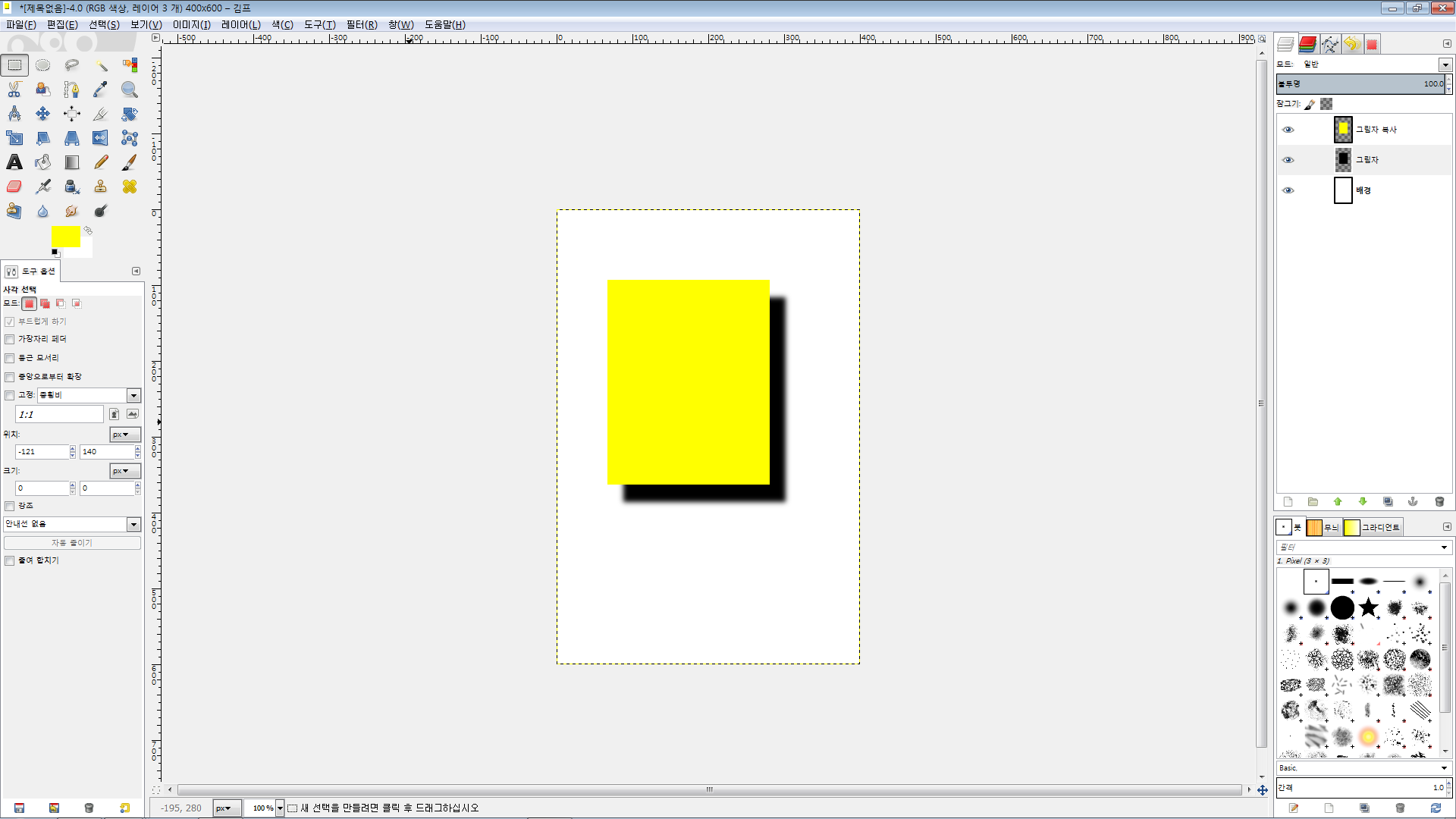Hide the 그림자 복사 layer
1456x819 pixels.
tap(1288, 130)
